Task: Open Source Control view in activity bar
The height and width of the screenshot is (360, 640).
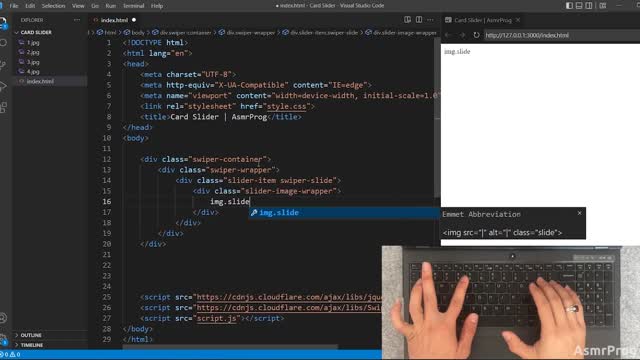Action: [3, 64]
